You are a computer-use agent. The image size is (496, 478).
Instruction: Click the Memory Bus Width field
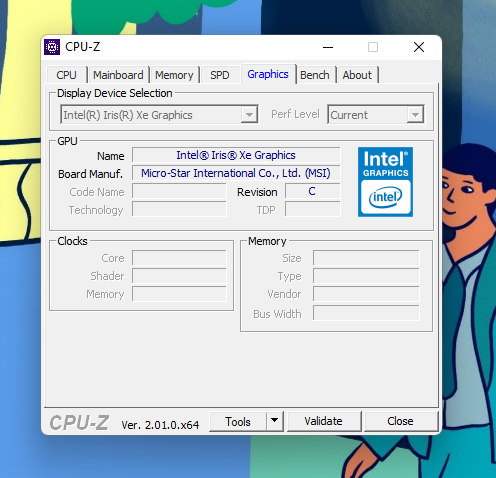pos(366,313)
